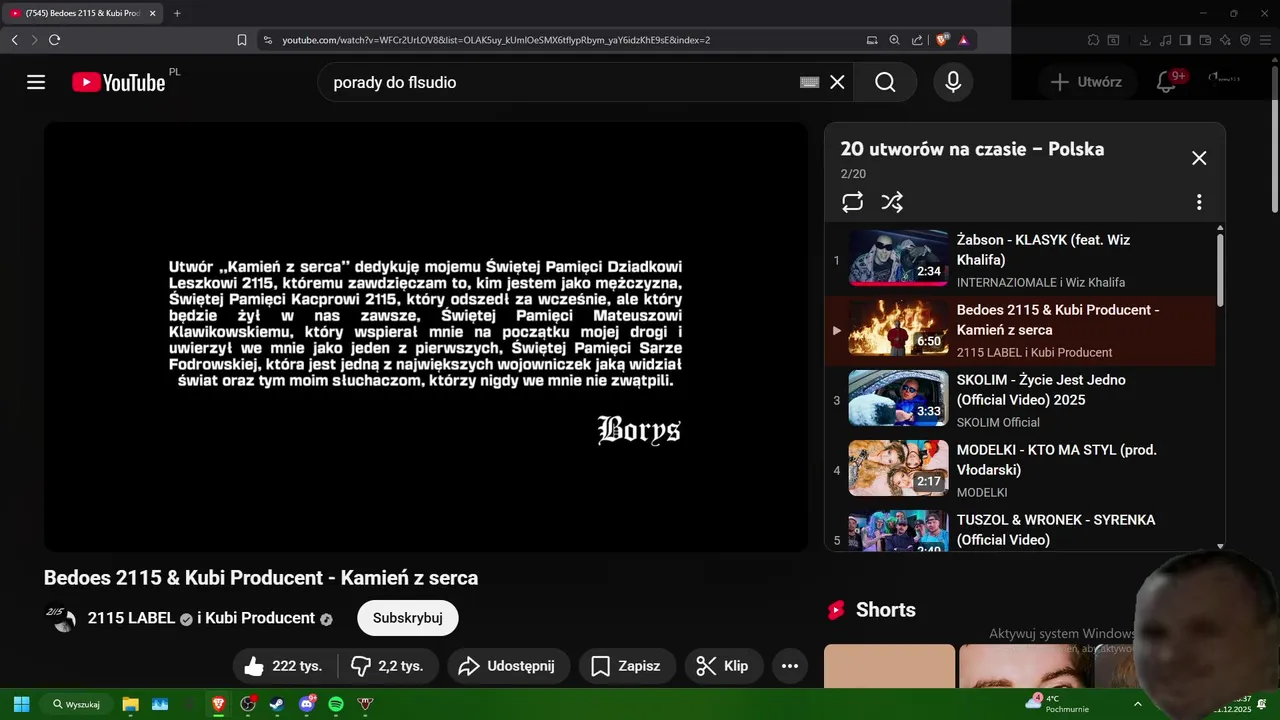The width and height of the screenshot is (1280, 720).
Task: Open the Kubi Producent channel link
Action: pyautogui.click(x=259, y=618)
